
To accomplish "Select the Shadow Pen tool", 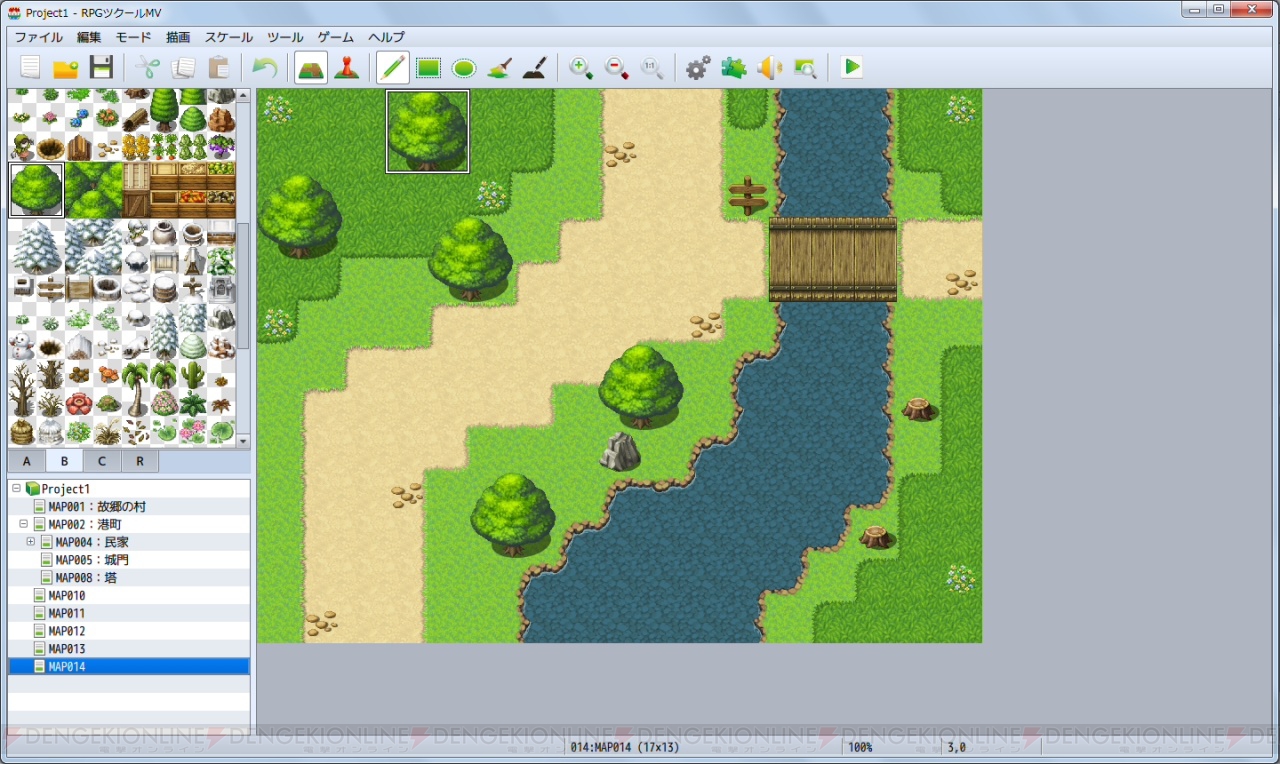I will [x=535, y=67].
